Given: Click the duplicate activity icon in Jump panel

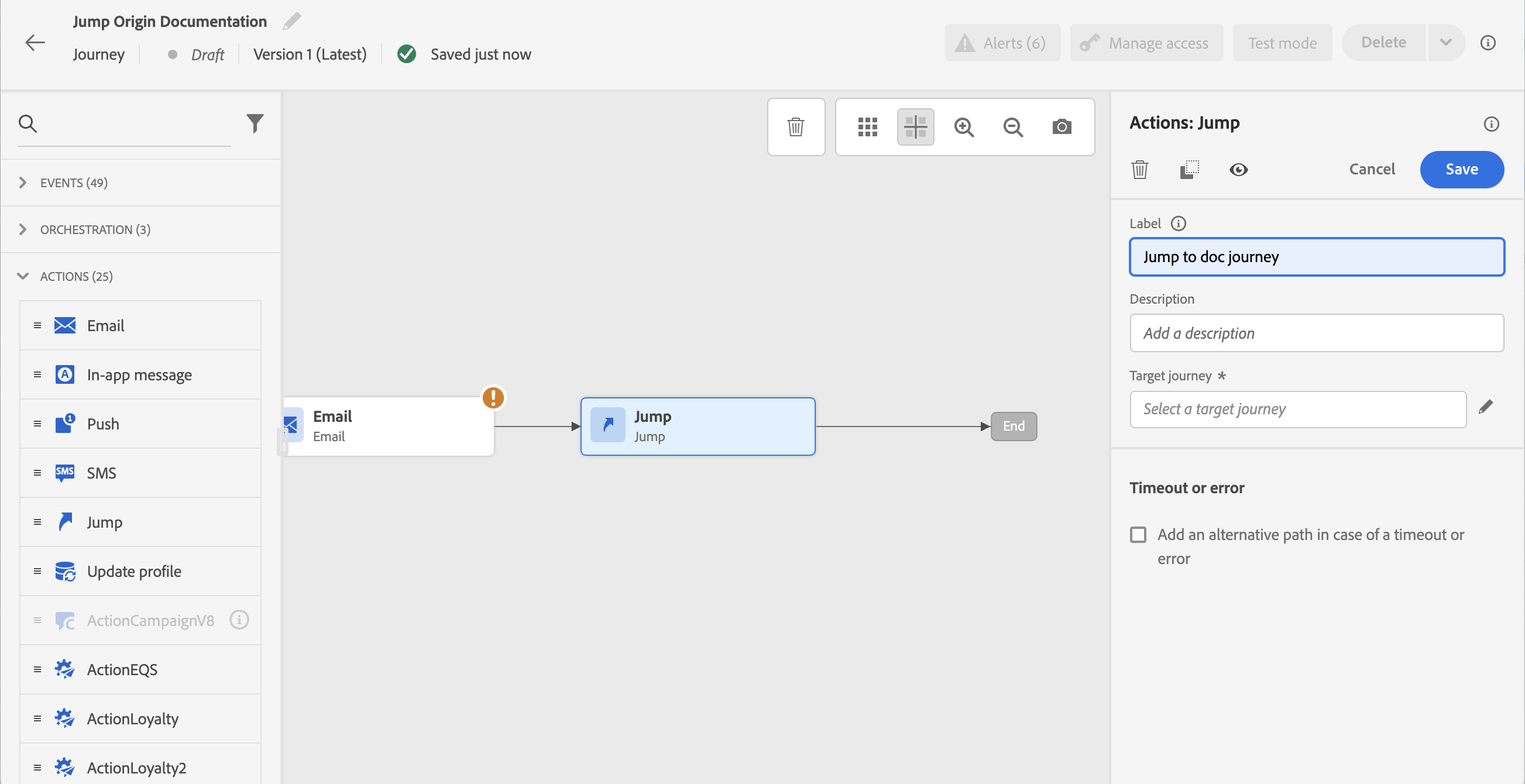Looking at the screenshot, I should 1189,170.
